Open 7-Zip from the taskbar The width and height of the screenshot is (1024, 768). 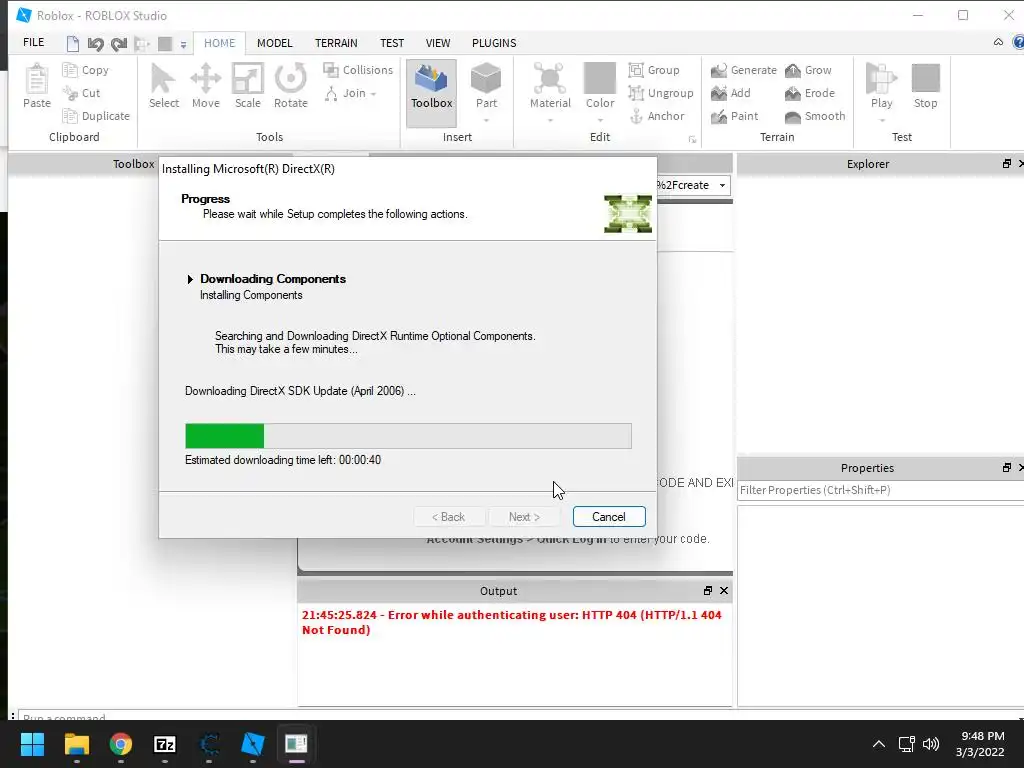(165, 744)
